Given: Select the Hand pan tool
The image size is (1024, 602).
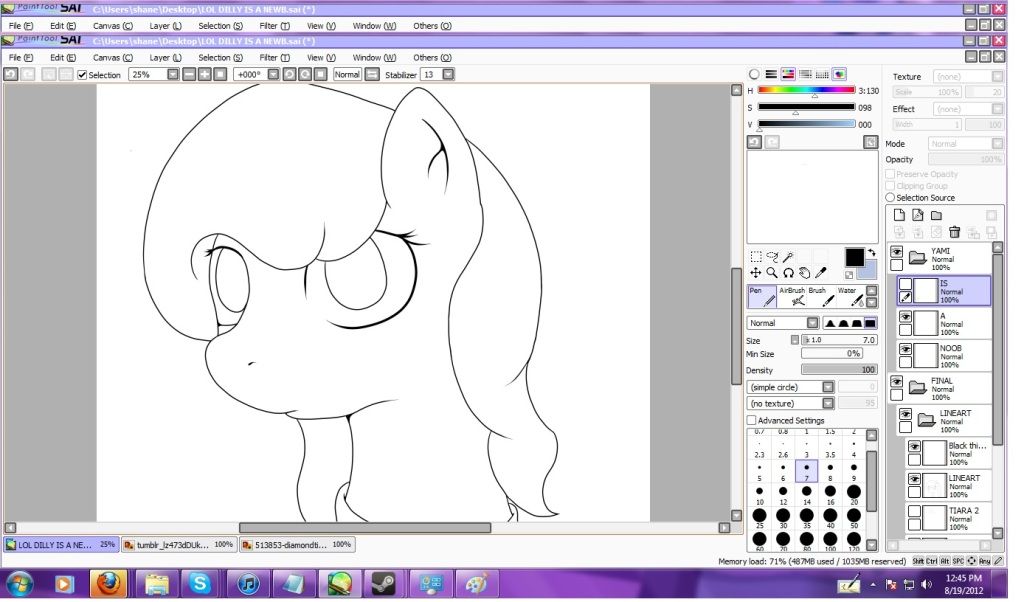Looking at the screenshot, I should coord(805,273).
